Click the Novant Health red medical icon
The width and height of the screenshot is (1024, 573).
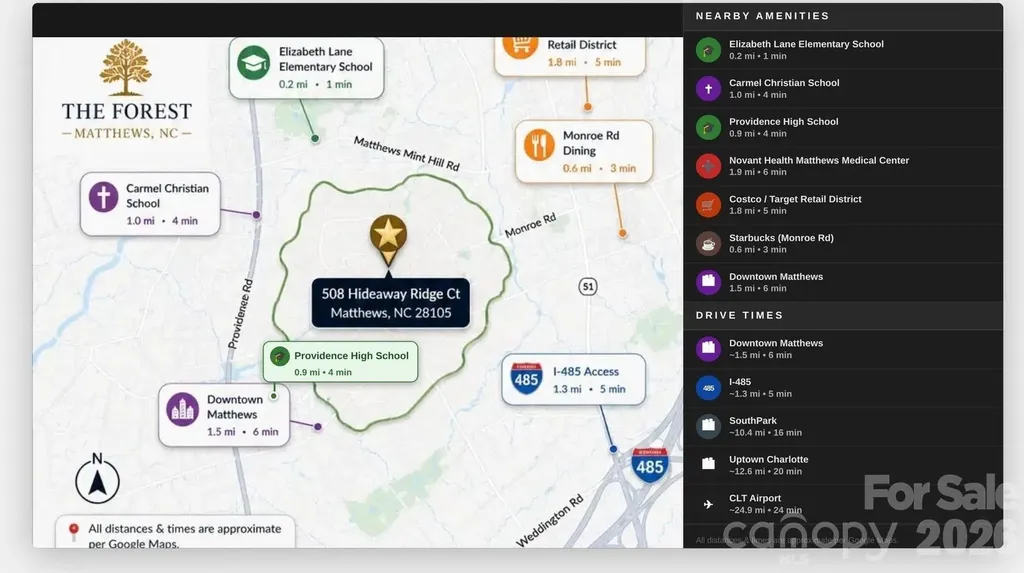point(708,166)
